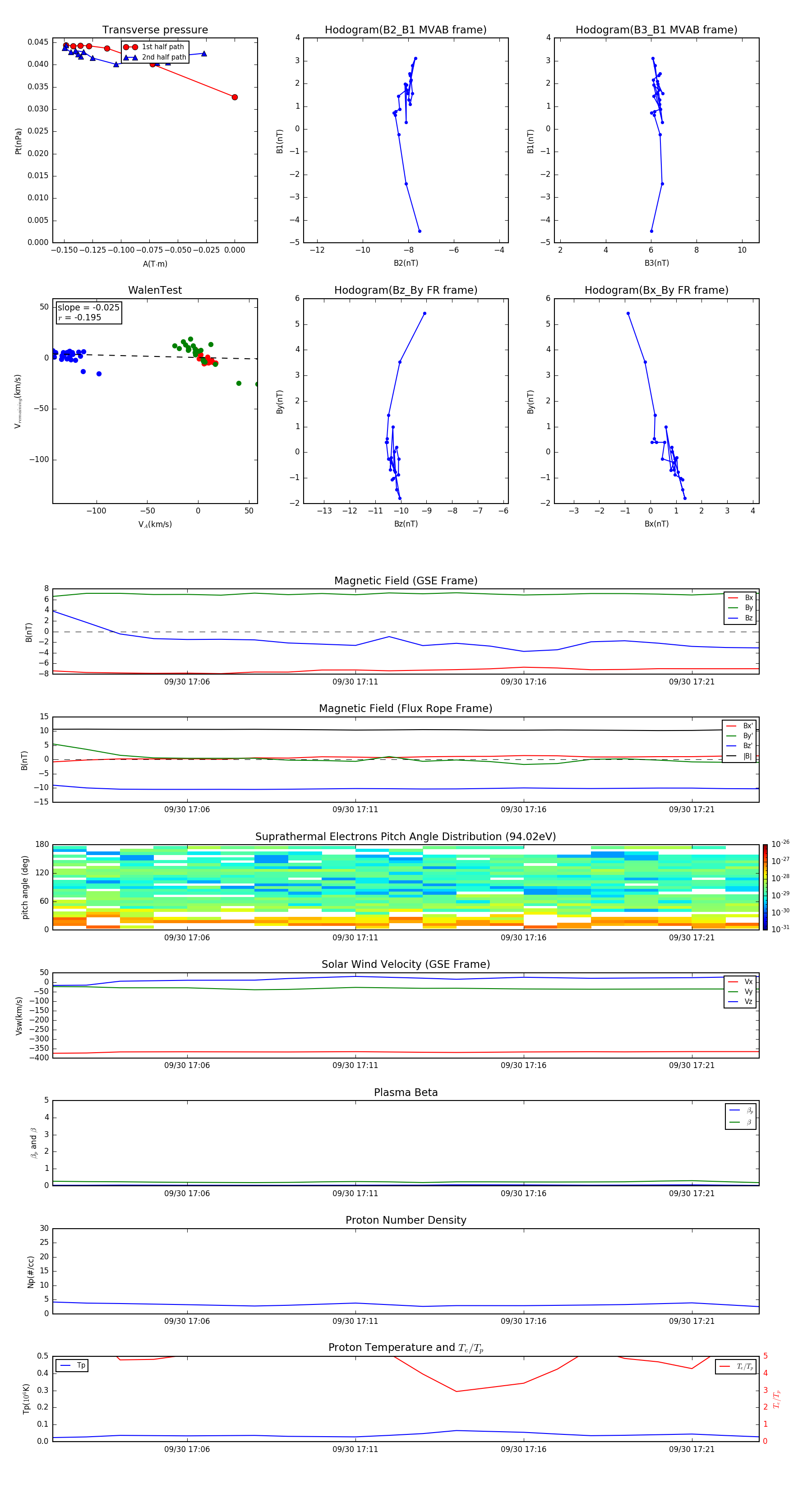Click the 'Transverse pressure' plot title
The height and width of the screenshot is (1489, 812).
click(x=155, y=29)
